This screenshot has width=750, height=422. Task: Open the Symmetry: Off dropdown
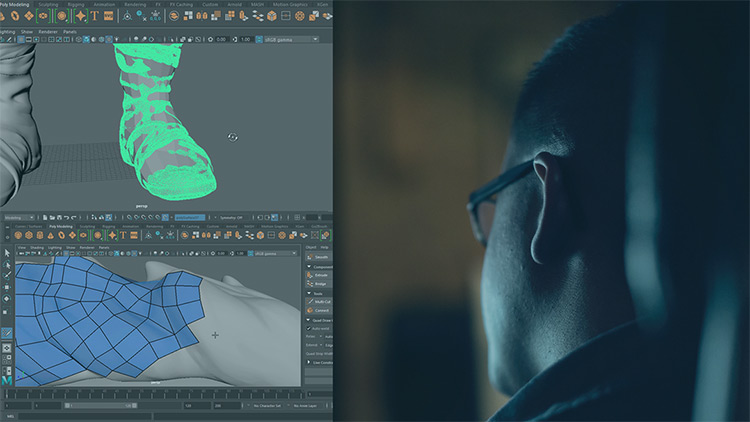coord(232,218)
